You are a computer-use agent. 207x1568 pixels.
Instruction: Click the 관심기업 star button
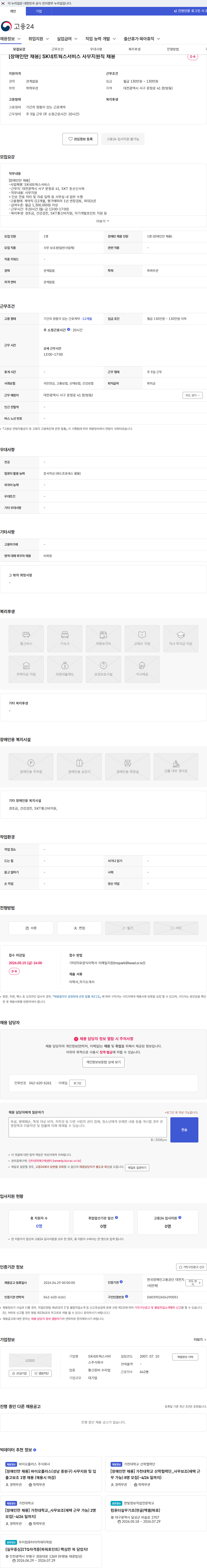(x=19, y=1373)
